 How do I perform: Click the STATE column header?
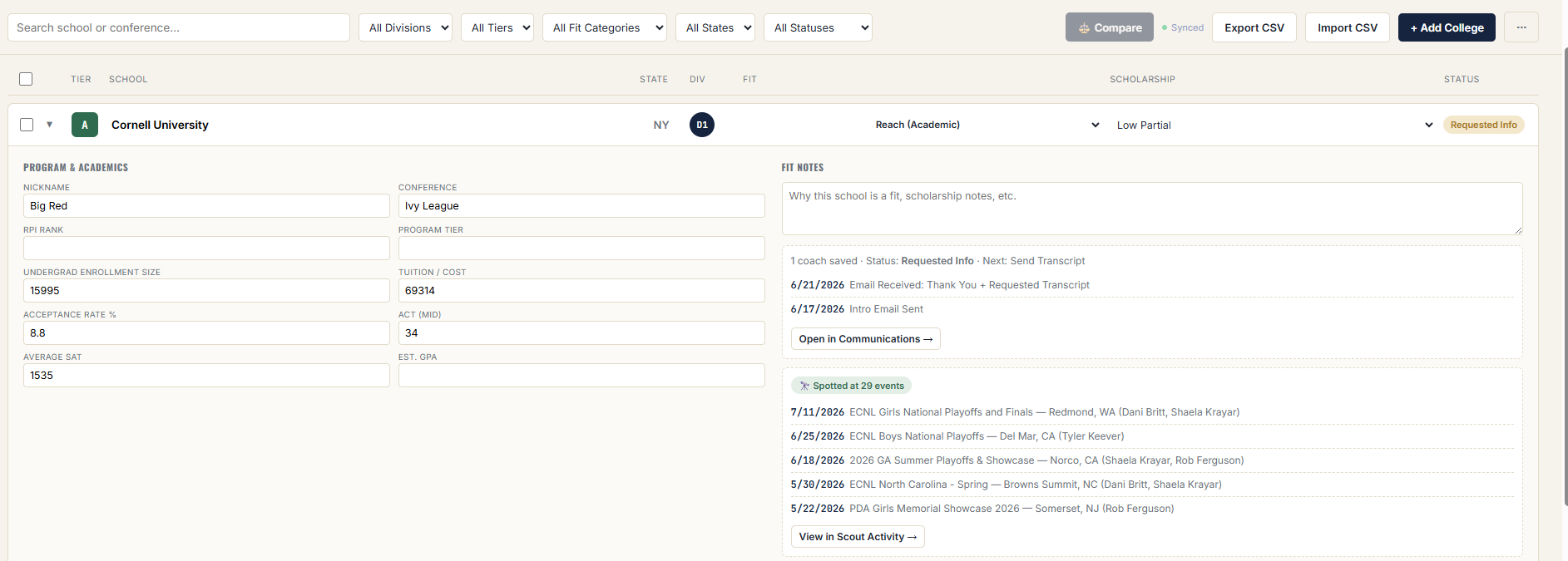coord(654,79)
